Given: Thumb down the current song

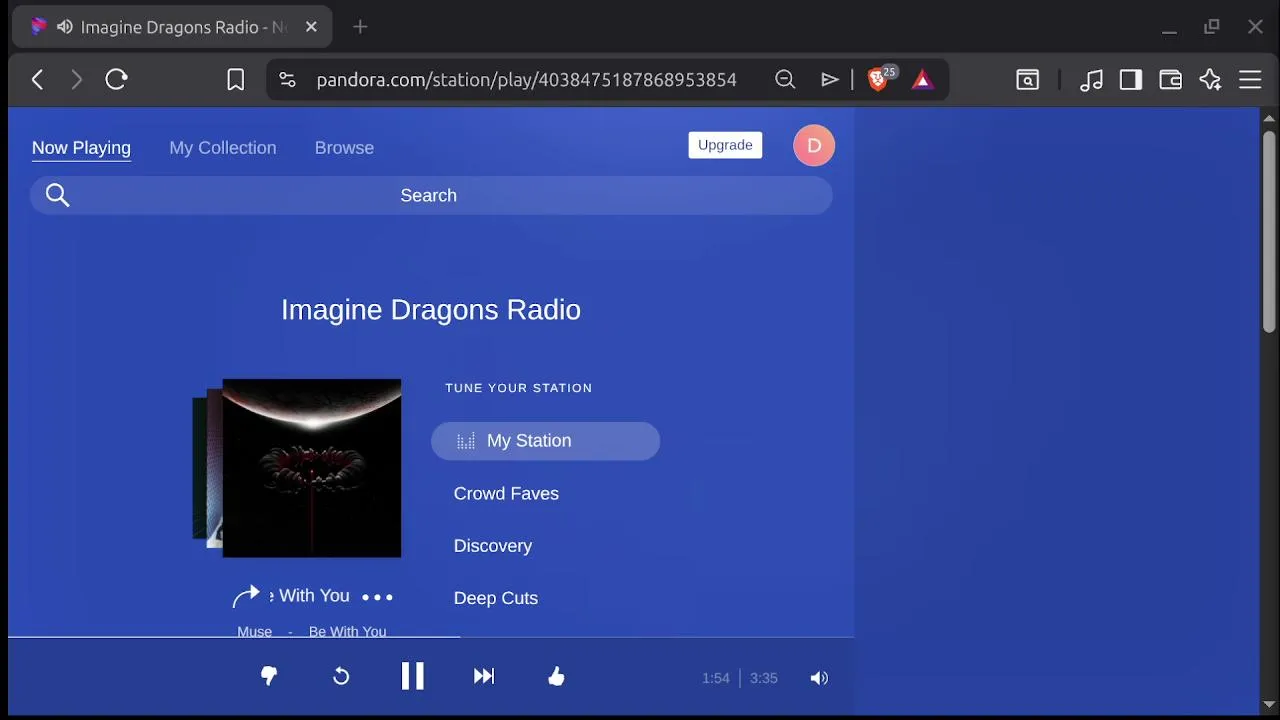Looking at the screenshot, I should click(269, 677).
